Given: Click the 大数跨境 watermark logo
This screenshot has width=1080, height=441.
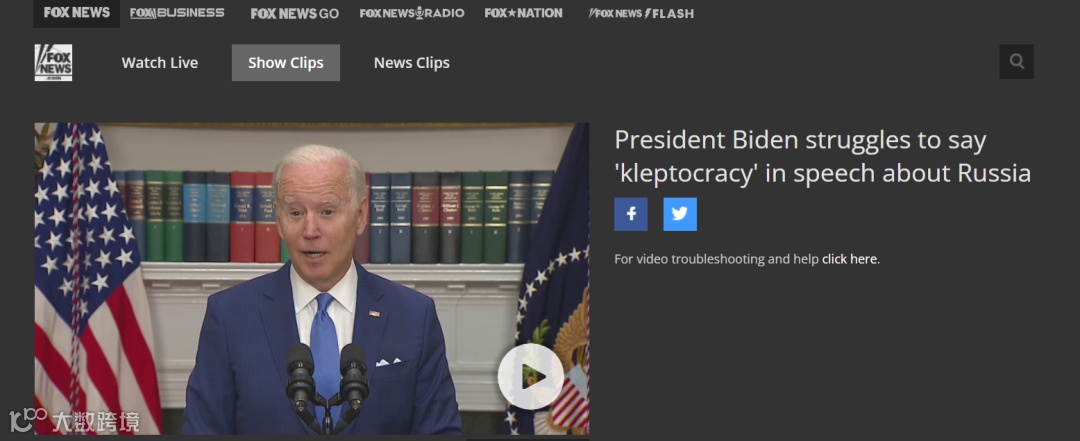Looking at the screenshot, I should [74, 420].
